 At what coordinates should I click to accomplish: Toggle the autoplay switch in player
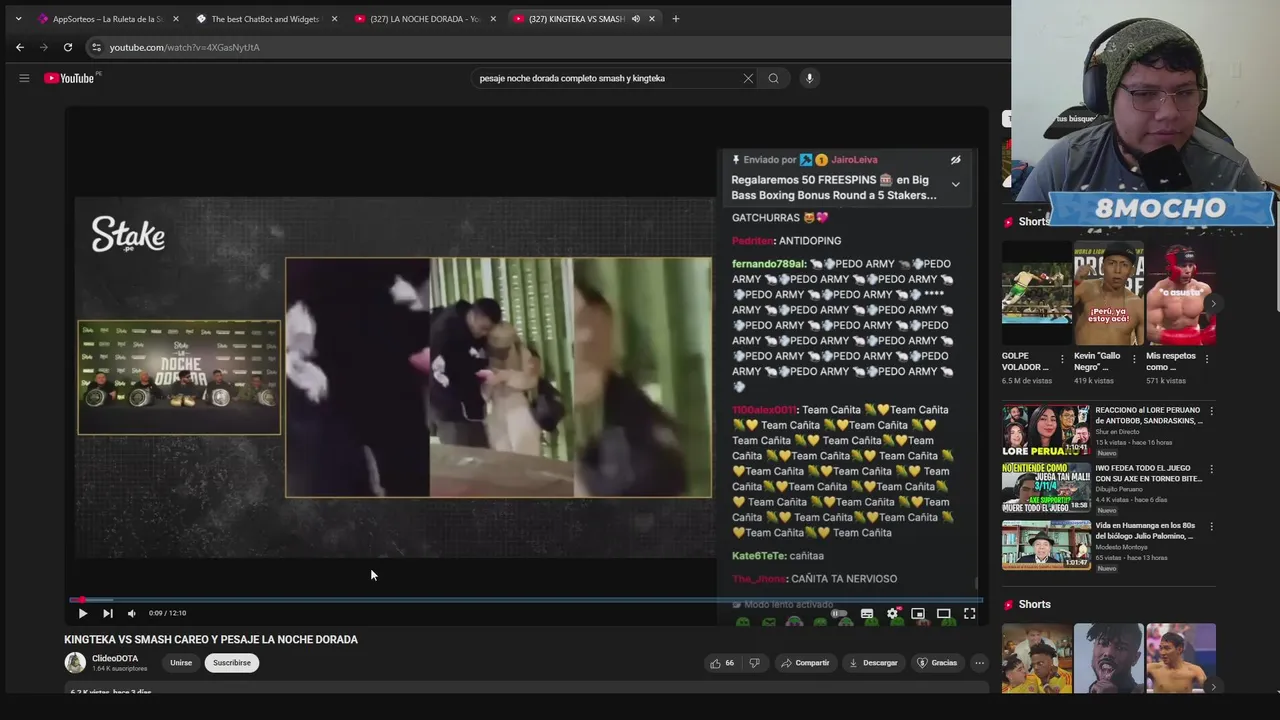840,613
